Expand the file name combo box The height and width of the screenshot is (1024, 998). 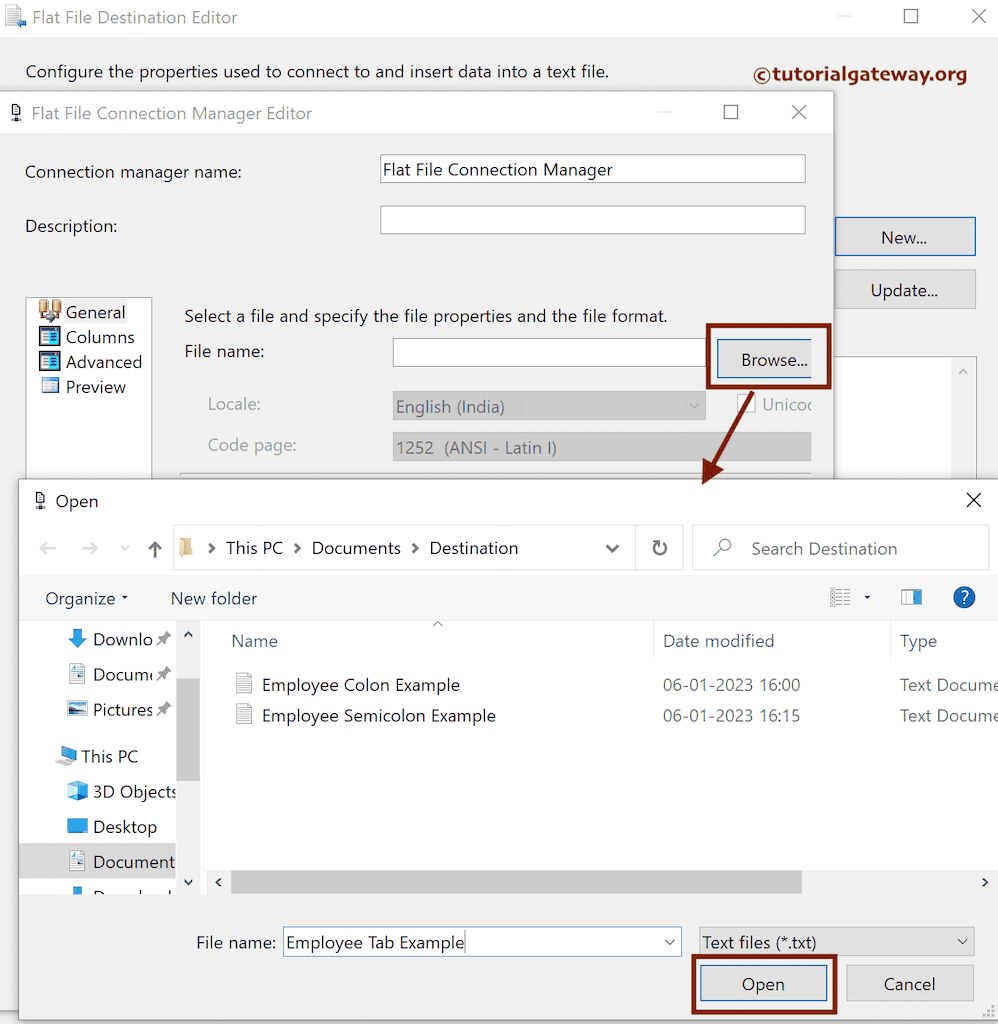(x=668, y=941)
